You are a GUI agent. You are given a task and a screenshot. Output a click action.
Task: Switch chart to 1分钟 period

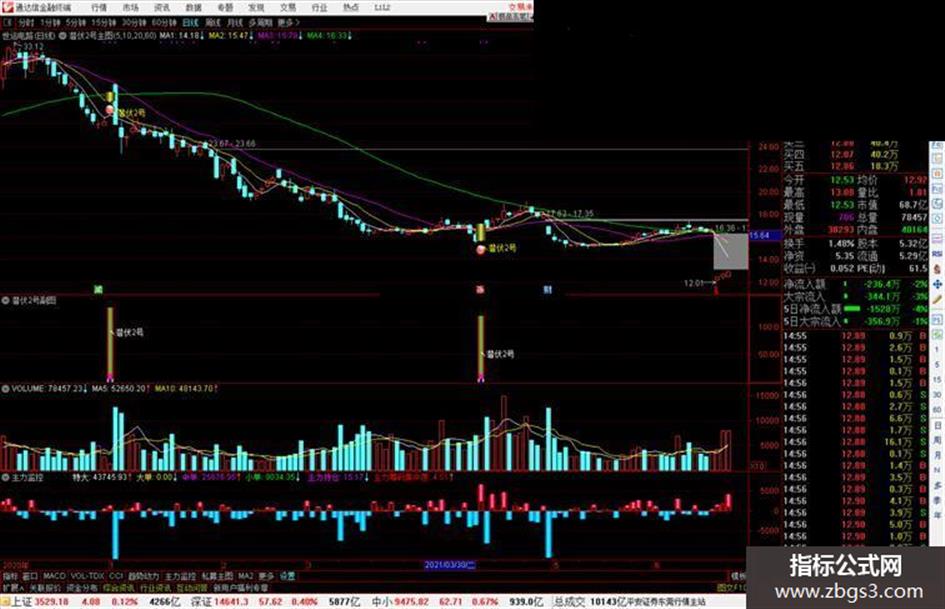pyautogui.click(x=50, y=22)
